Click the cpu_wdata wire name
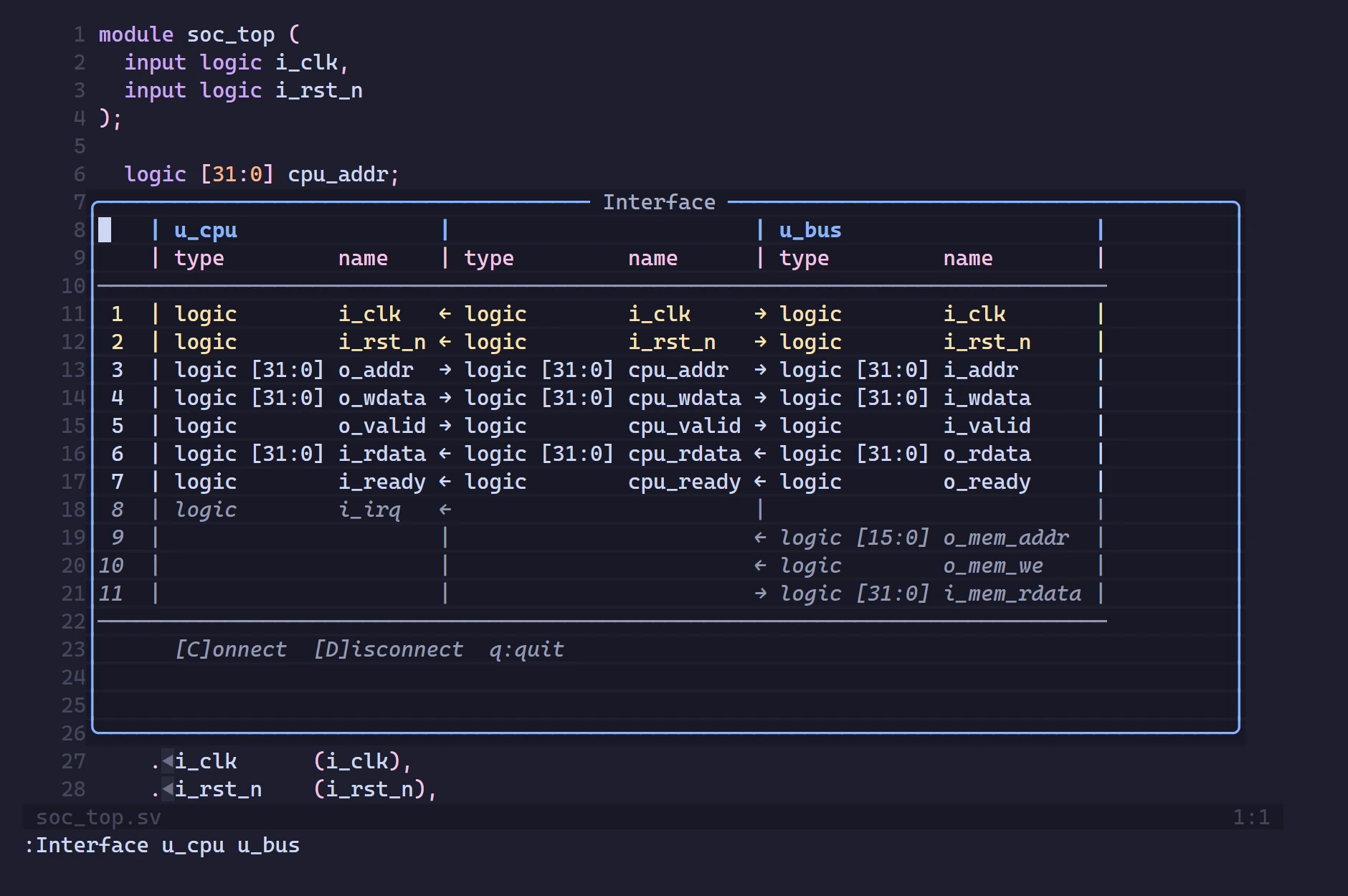 click(685, 398)
